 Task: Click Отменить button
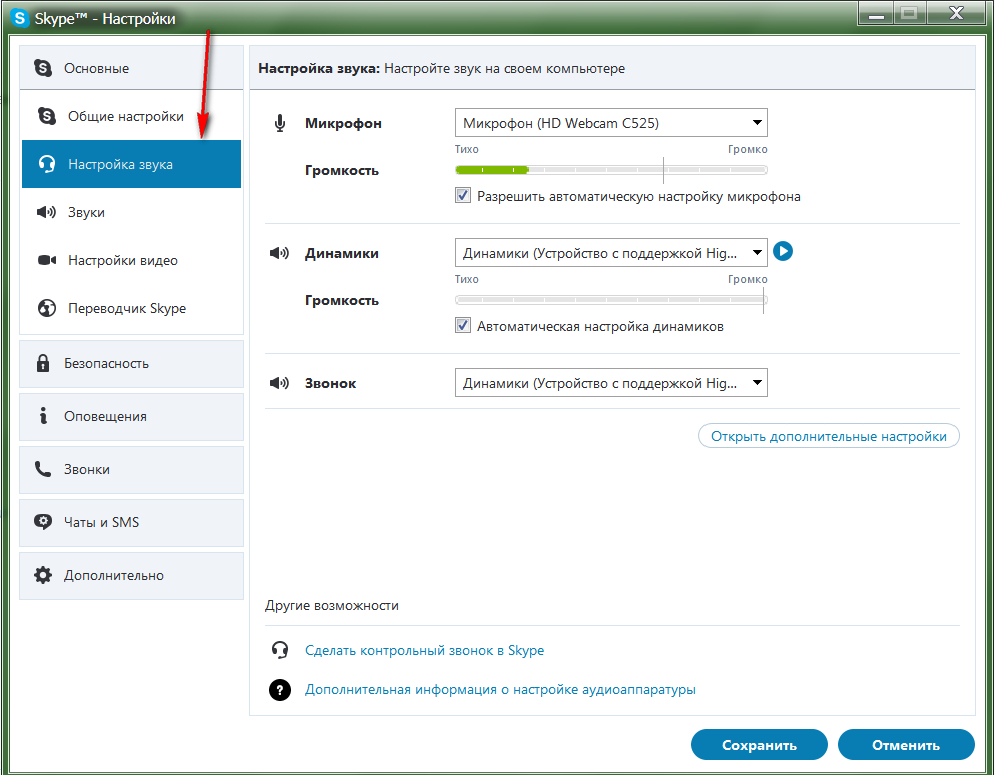click(906, 745)
